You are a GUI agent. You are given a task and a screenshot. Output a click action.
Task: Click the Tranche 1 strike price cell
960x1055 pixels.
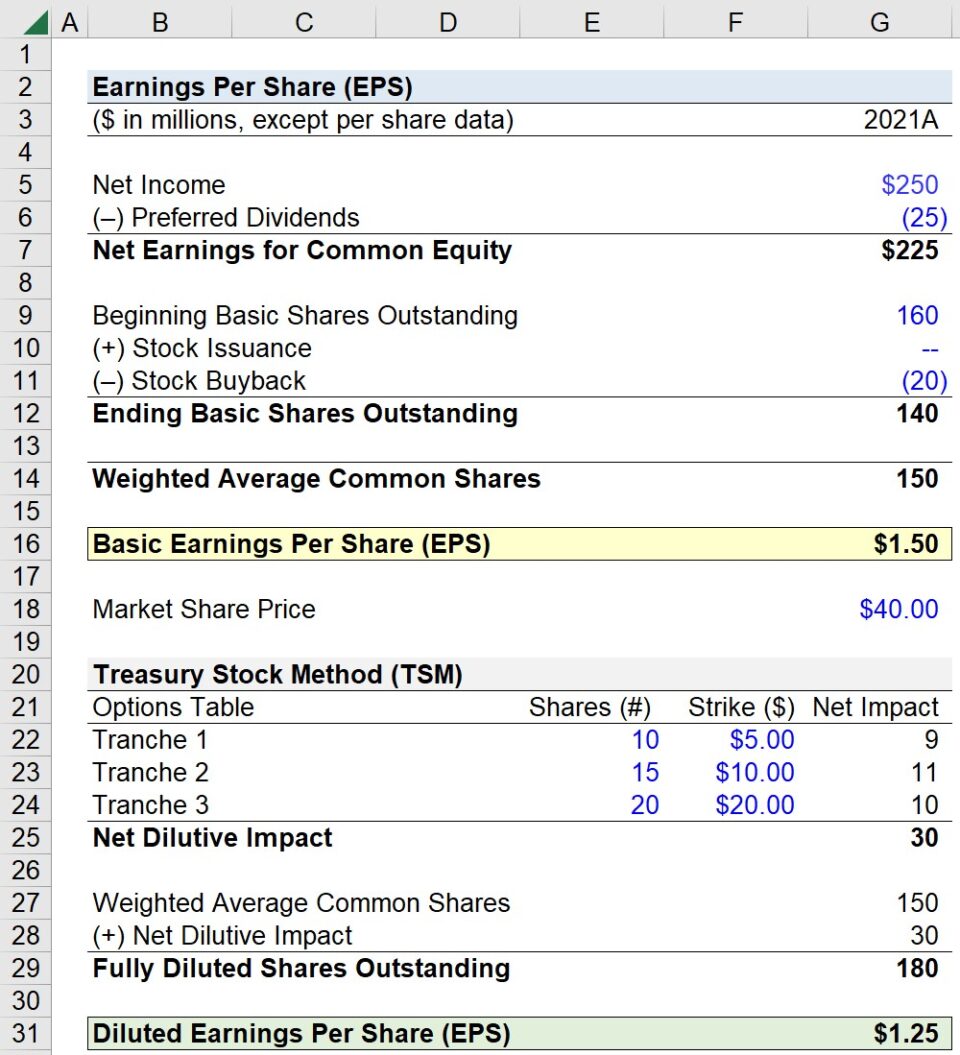point(735,740)
